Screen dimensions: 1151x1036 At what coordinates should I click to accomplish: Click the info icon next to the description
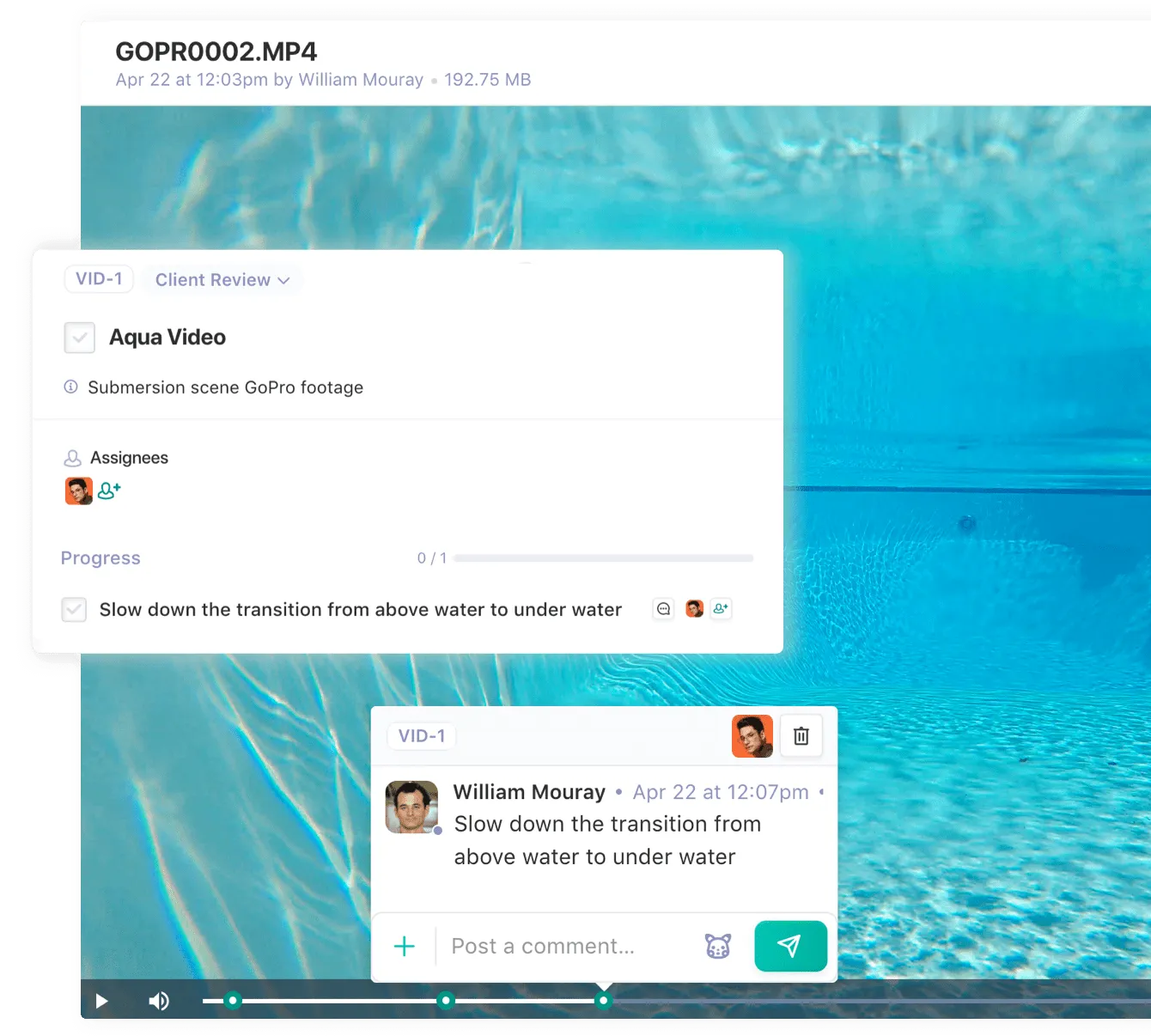coord(70,387)
